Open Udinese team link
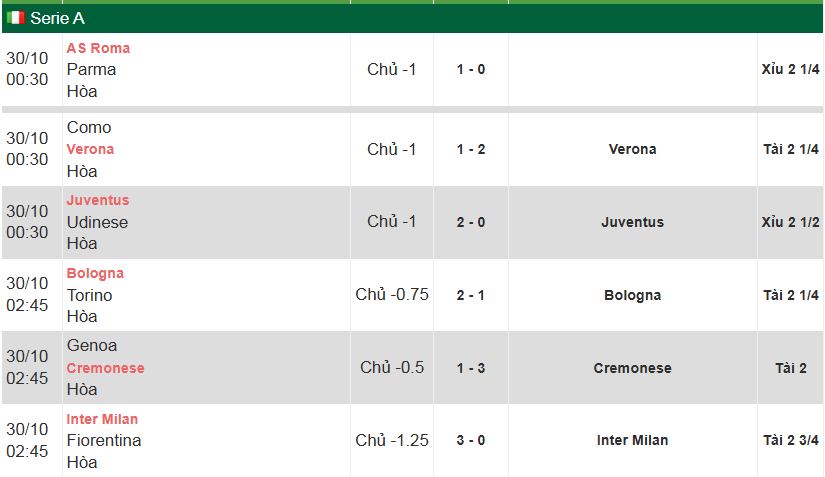Image resolution: width=825 pixels, height=477 pixels. [97, 222]
